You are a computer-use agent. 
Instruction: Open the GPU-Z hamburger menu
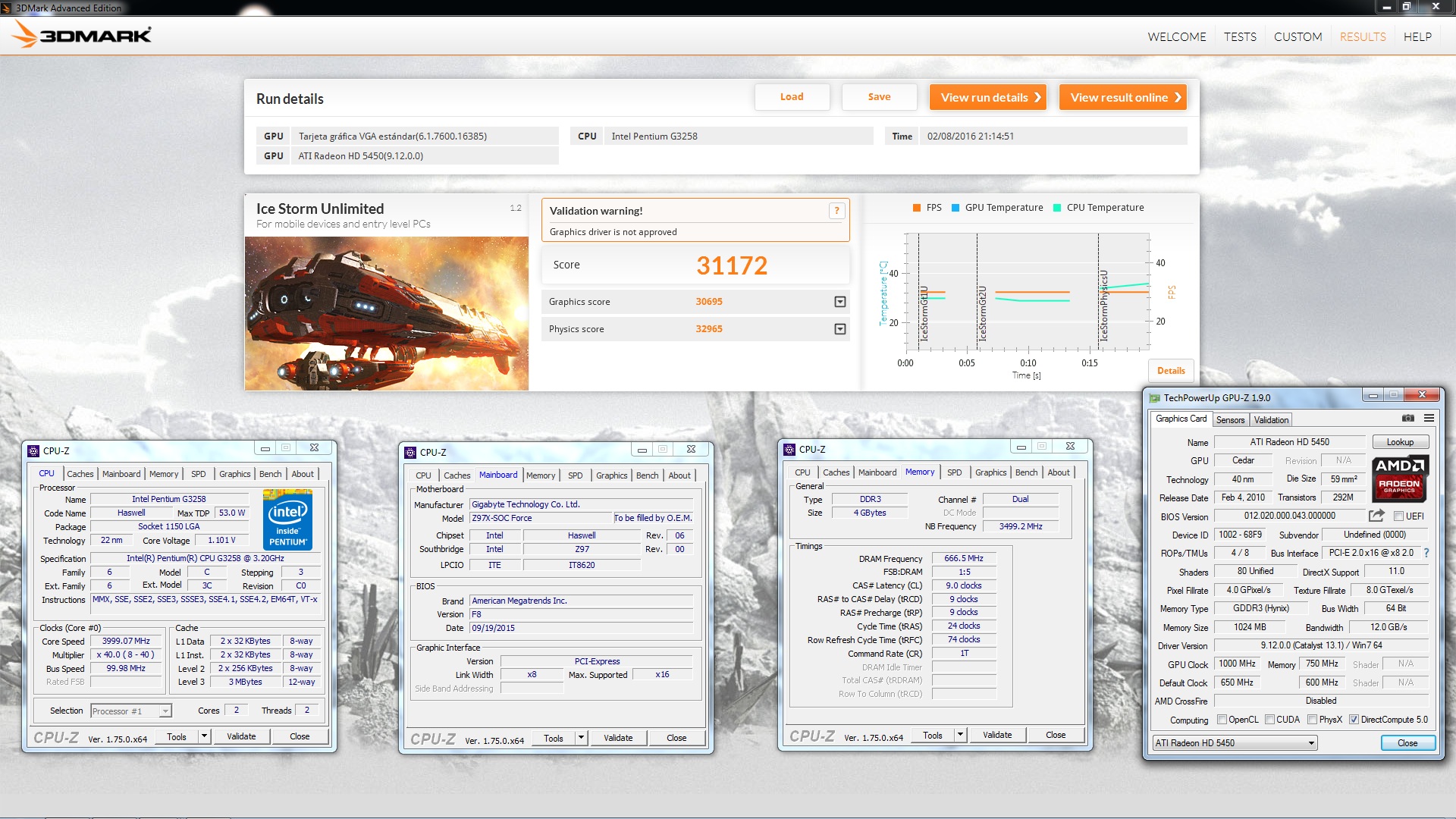pos(1429,419)
